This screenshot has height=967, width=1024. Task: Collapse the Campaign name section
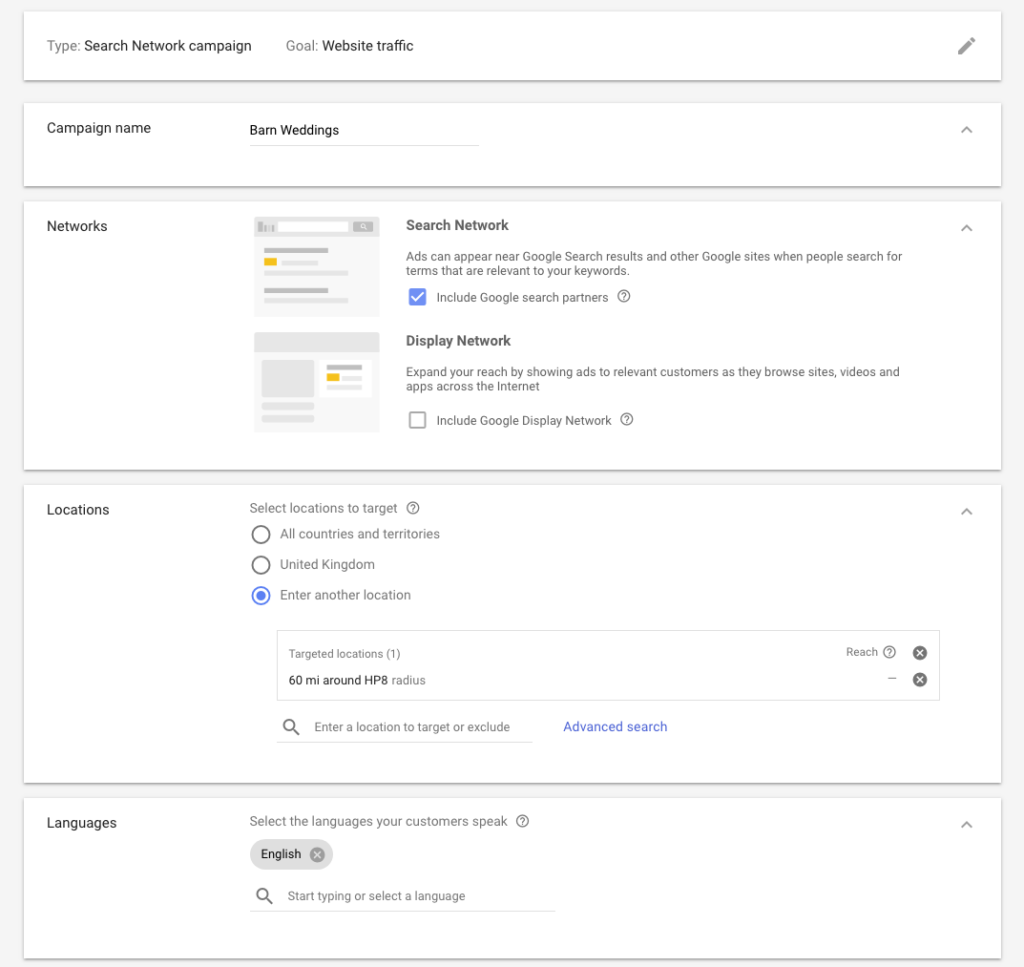pos(967,130)
